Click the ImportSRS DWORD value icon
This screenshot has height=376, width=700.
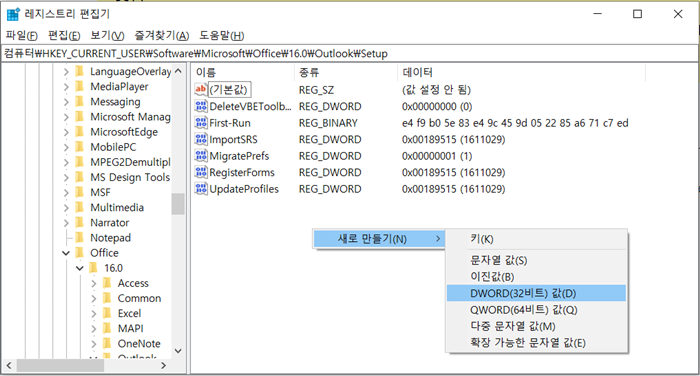[x=201, y=139]
